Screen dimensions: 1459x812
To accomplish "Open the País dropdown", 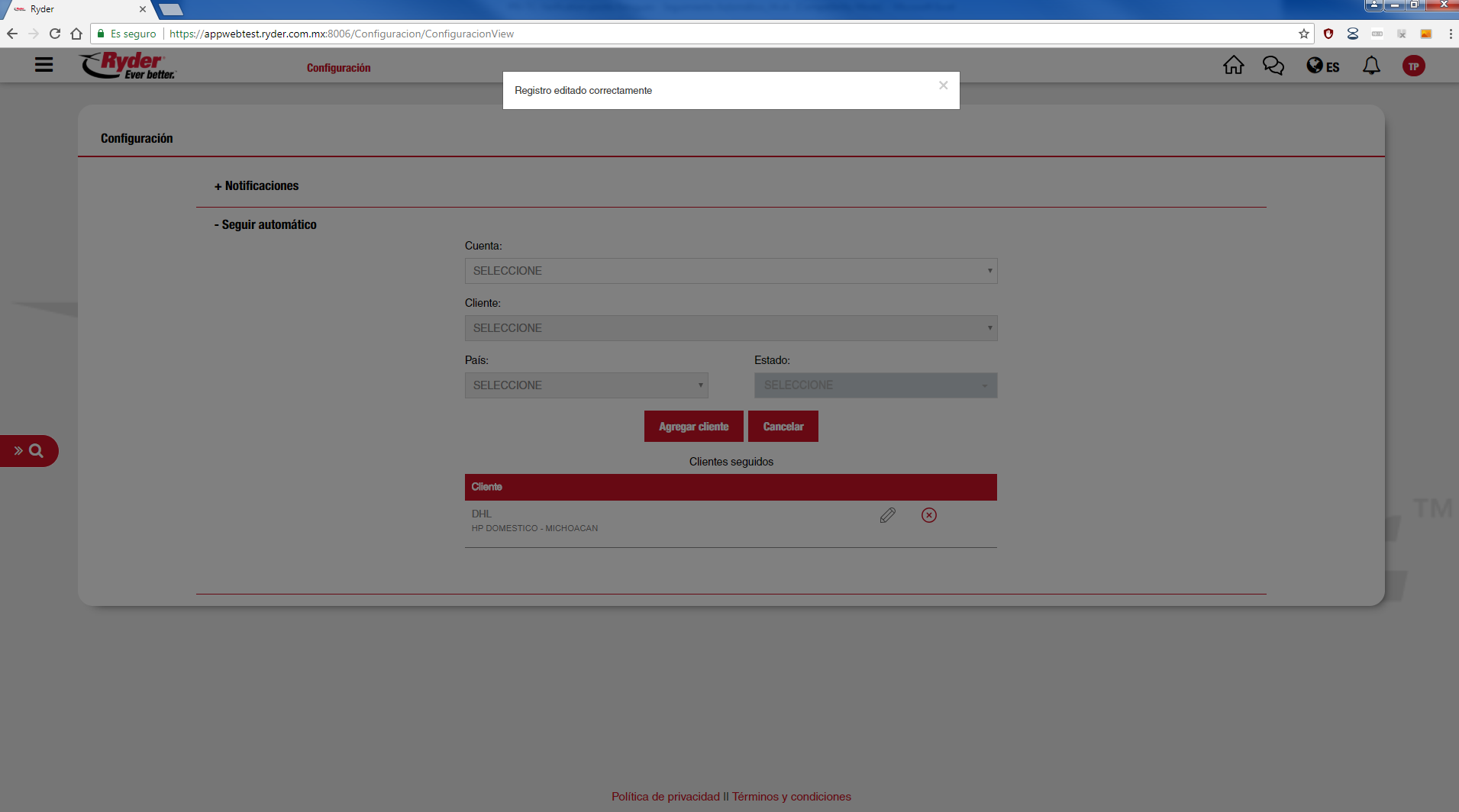I will [586, 385].
